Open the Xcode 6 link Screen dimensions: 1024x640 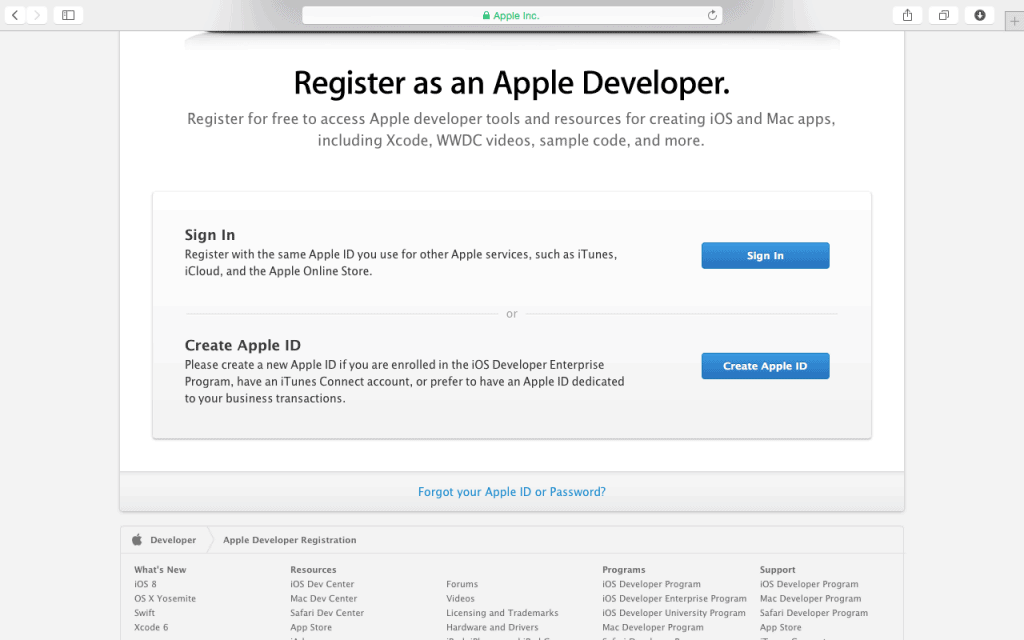click(151, 627)
